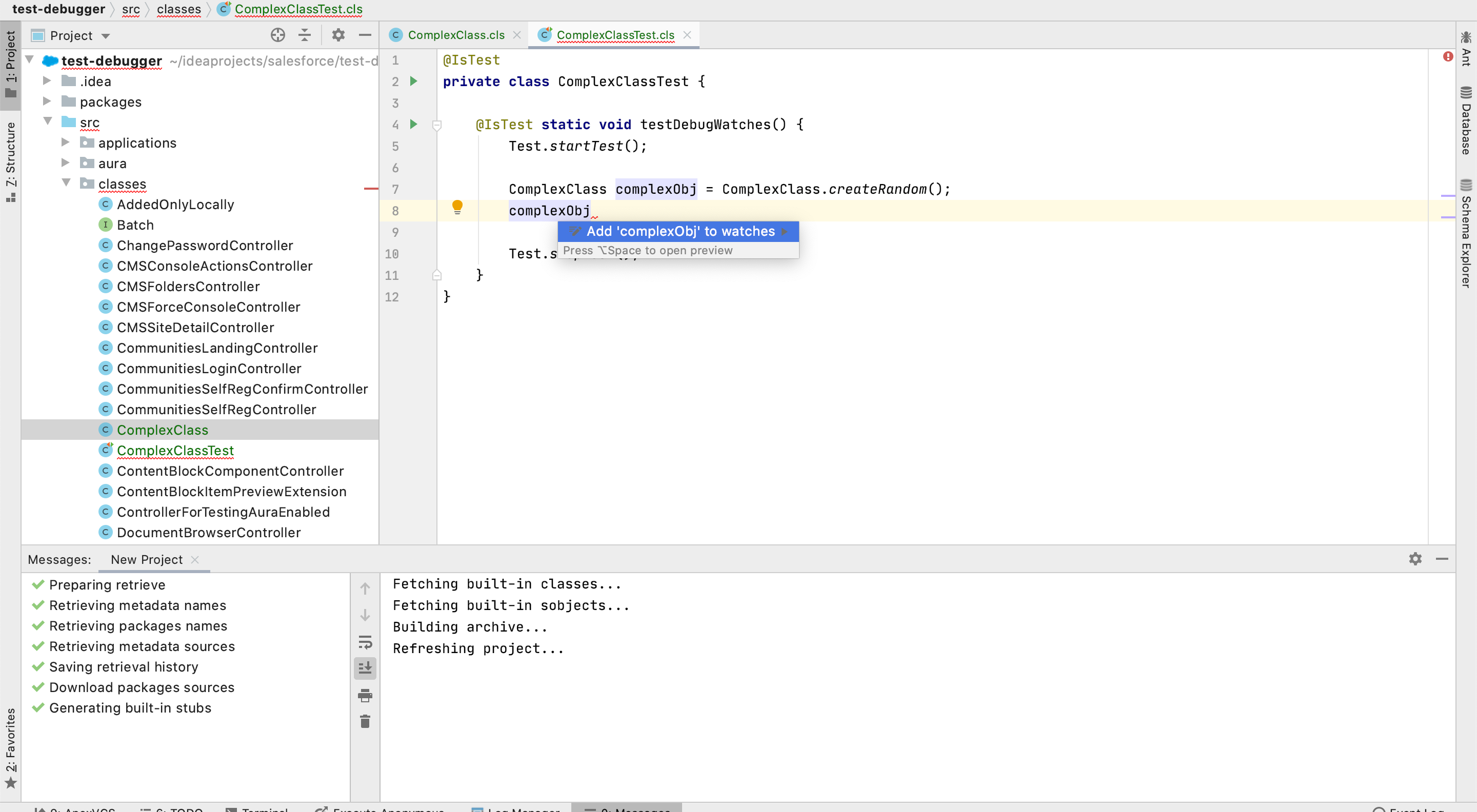Click the locate/scroll-from-source target icon
Screen dimensions: 1477x812
278,35
